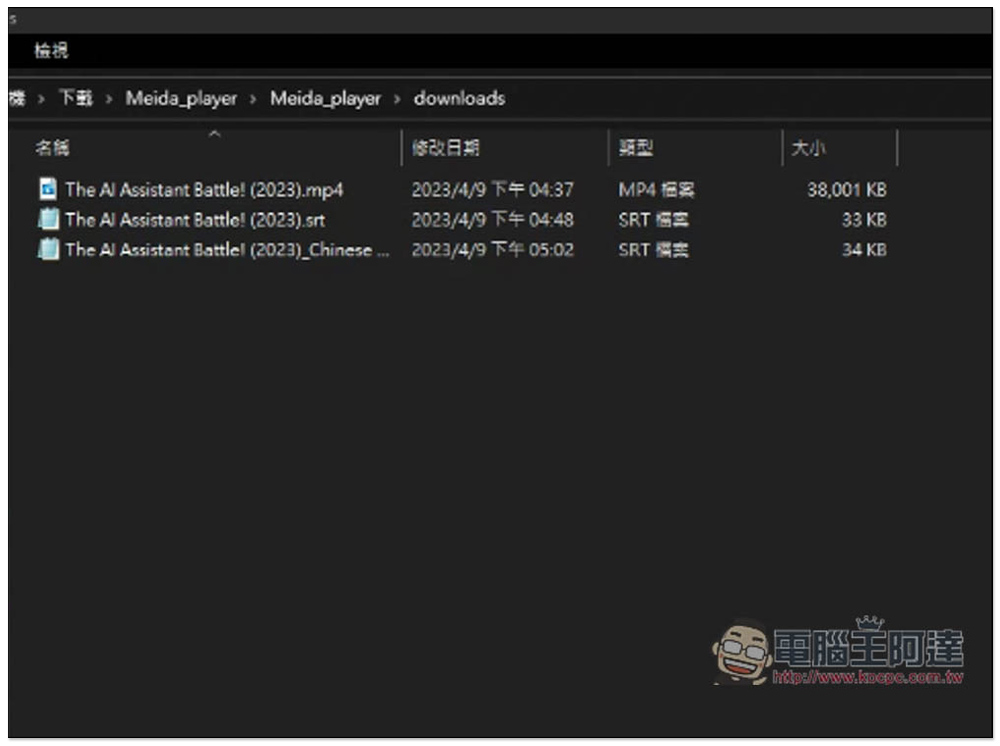
Task: Click the sort arrow above the 名稱 column
Action: click(x=214, y=133)
